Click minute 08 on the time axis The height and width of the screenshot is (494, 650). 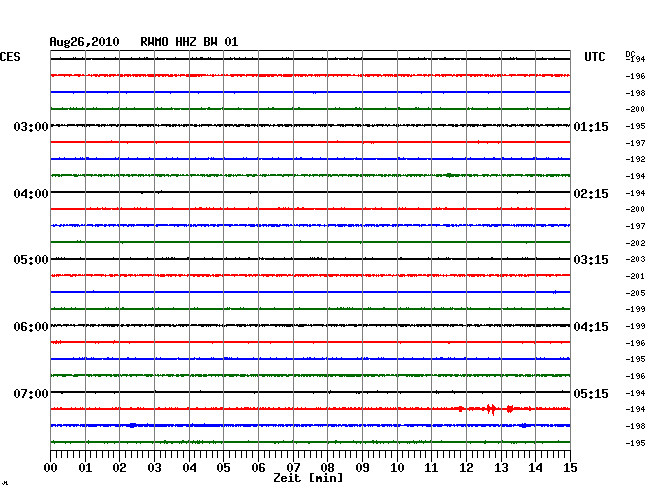click(x=327, y=468)
